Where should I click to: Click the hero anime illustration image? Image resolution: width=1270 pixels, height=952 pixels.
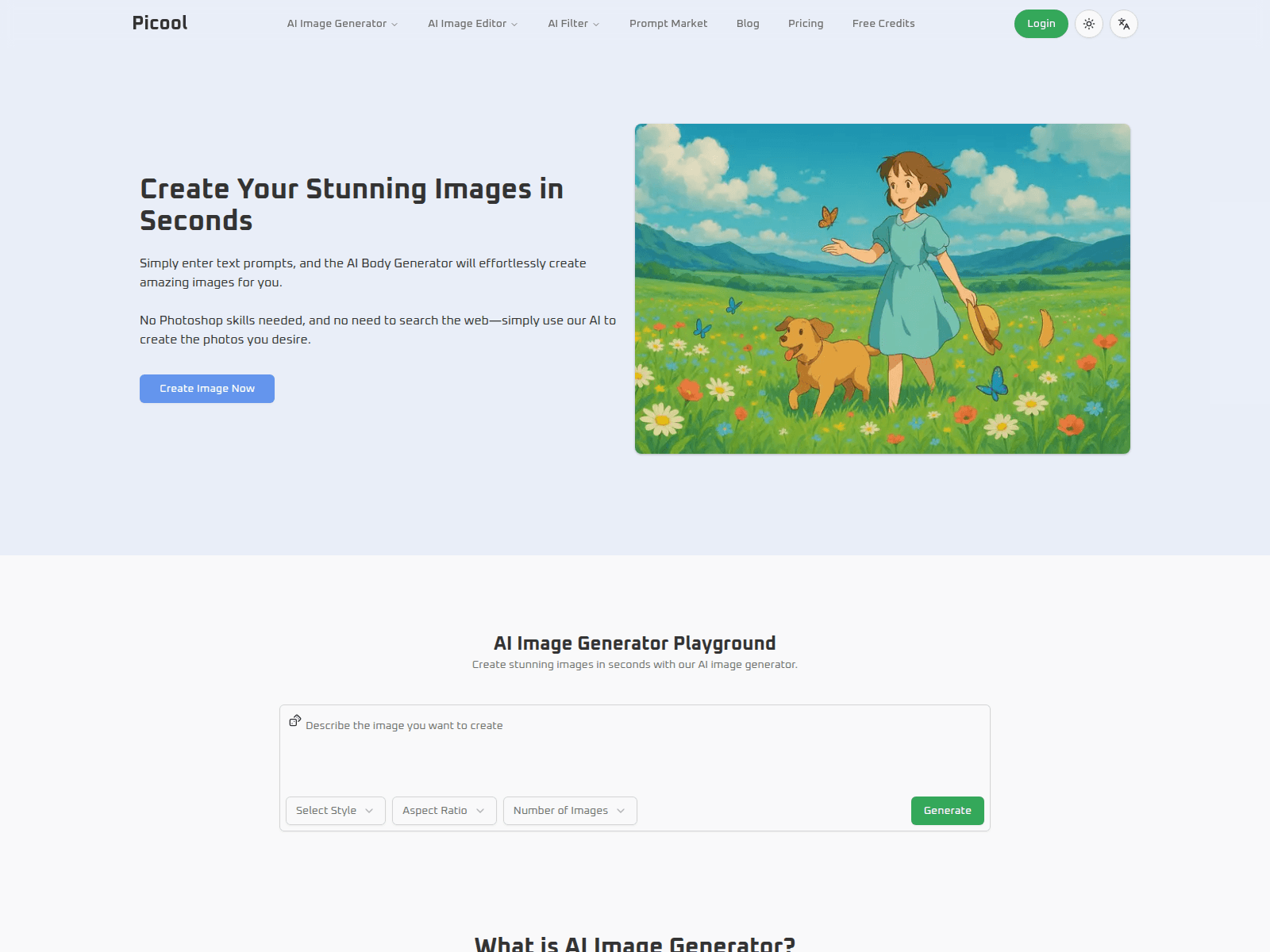(882, 288)
